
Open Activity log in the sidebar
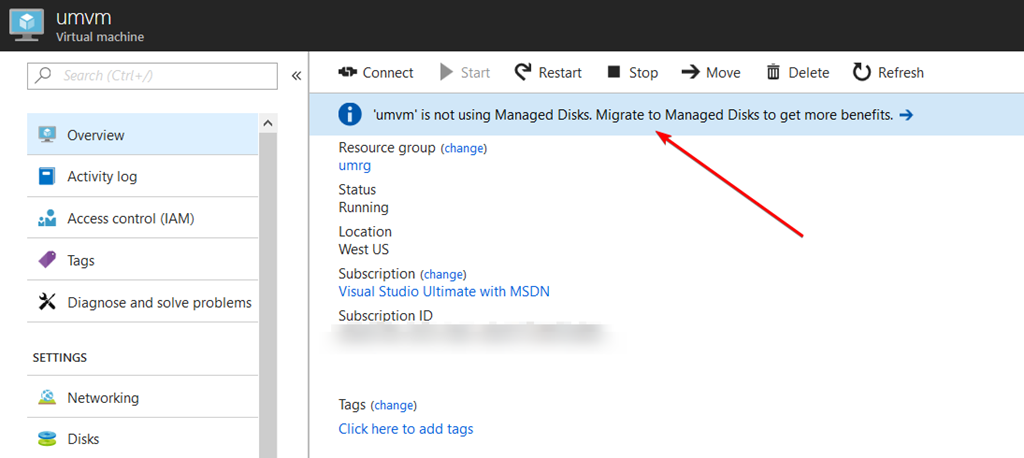[x=142, y=176]
